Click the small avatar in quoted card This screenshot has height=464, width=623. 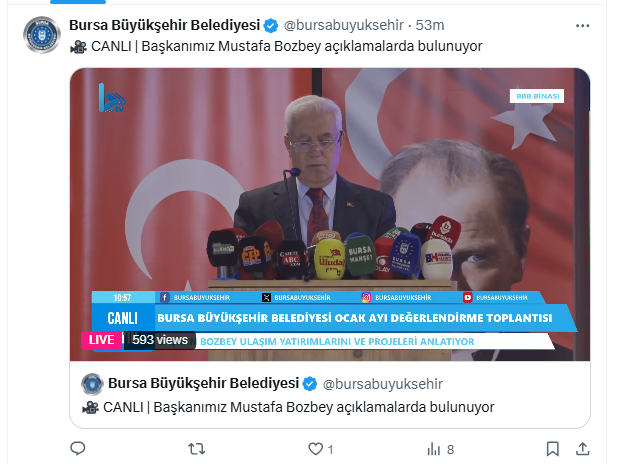[92, 384]
